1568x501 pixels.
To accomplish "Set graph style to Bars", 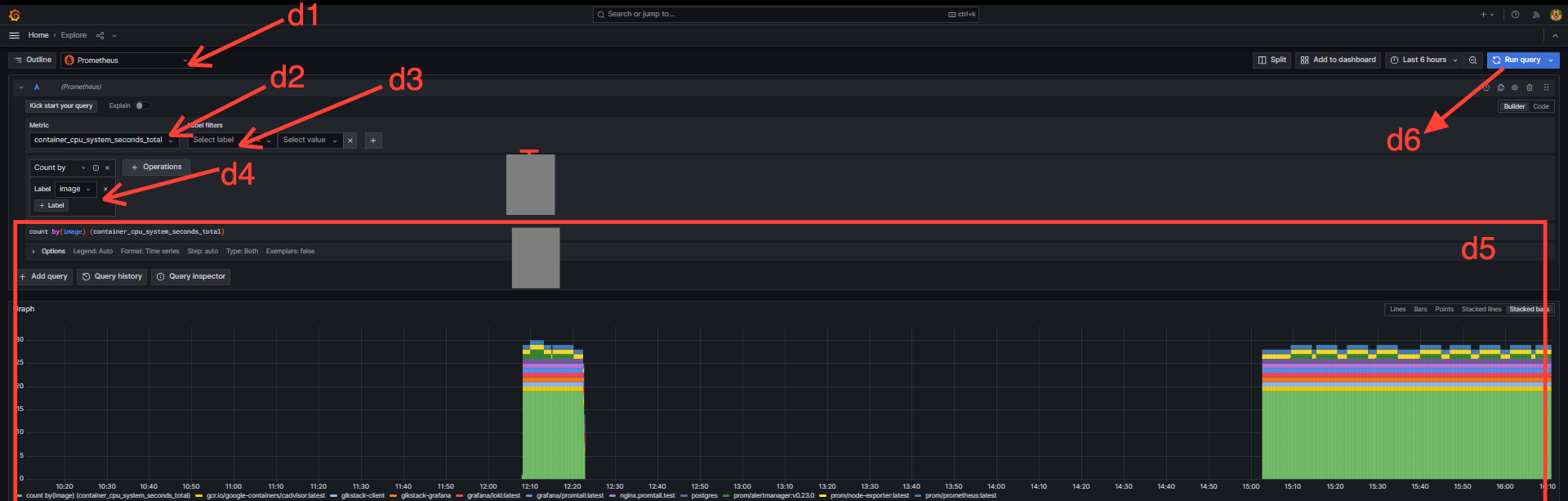I will [1421, 309].
